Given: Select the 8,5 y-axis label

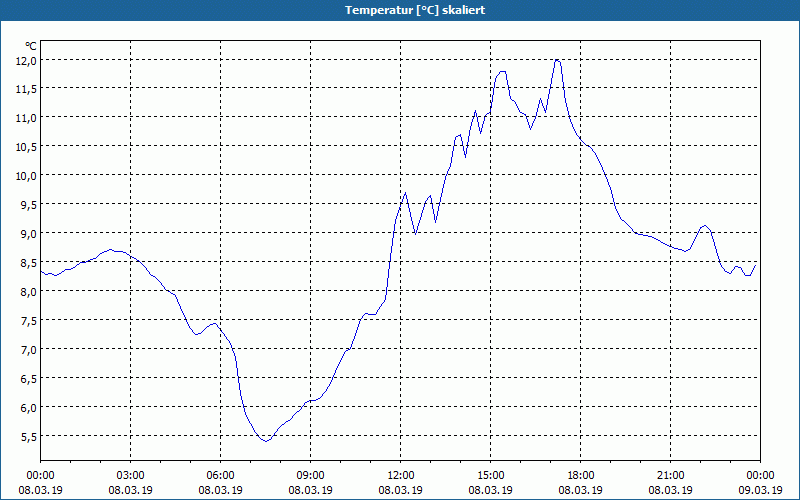Looking at the screenshot, I should (x=30, y=263).
